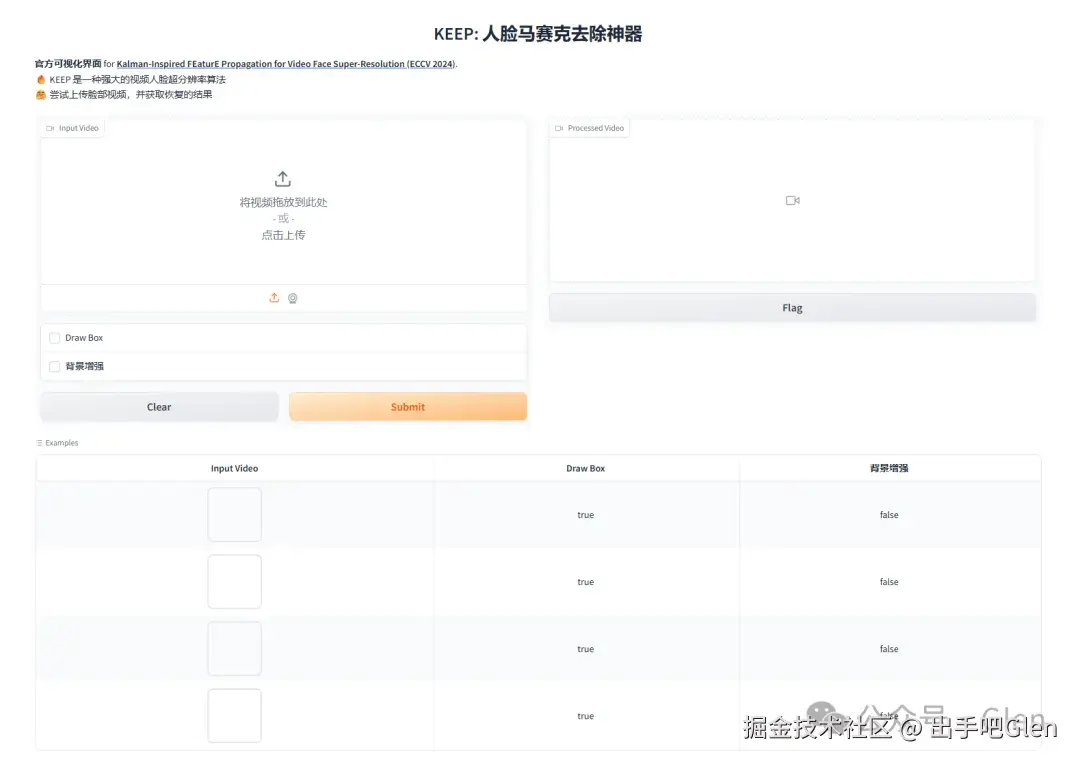Click the Flag button
1080x763 pixels.
(x=792, y=308)
